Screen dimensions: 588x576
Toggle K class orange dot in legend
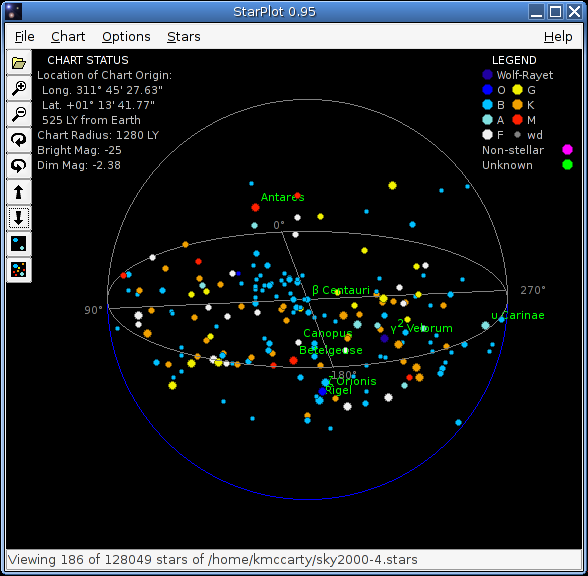[x=518, y=105]
